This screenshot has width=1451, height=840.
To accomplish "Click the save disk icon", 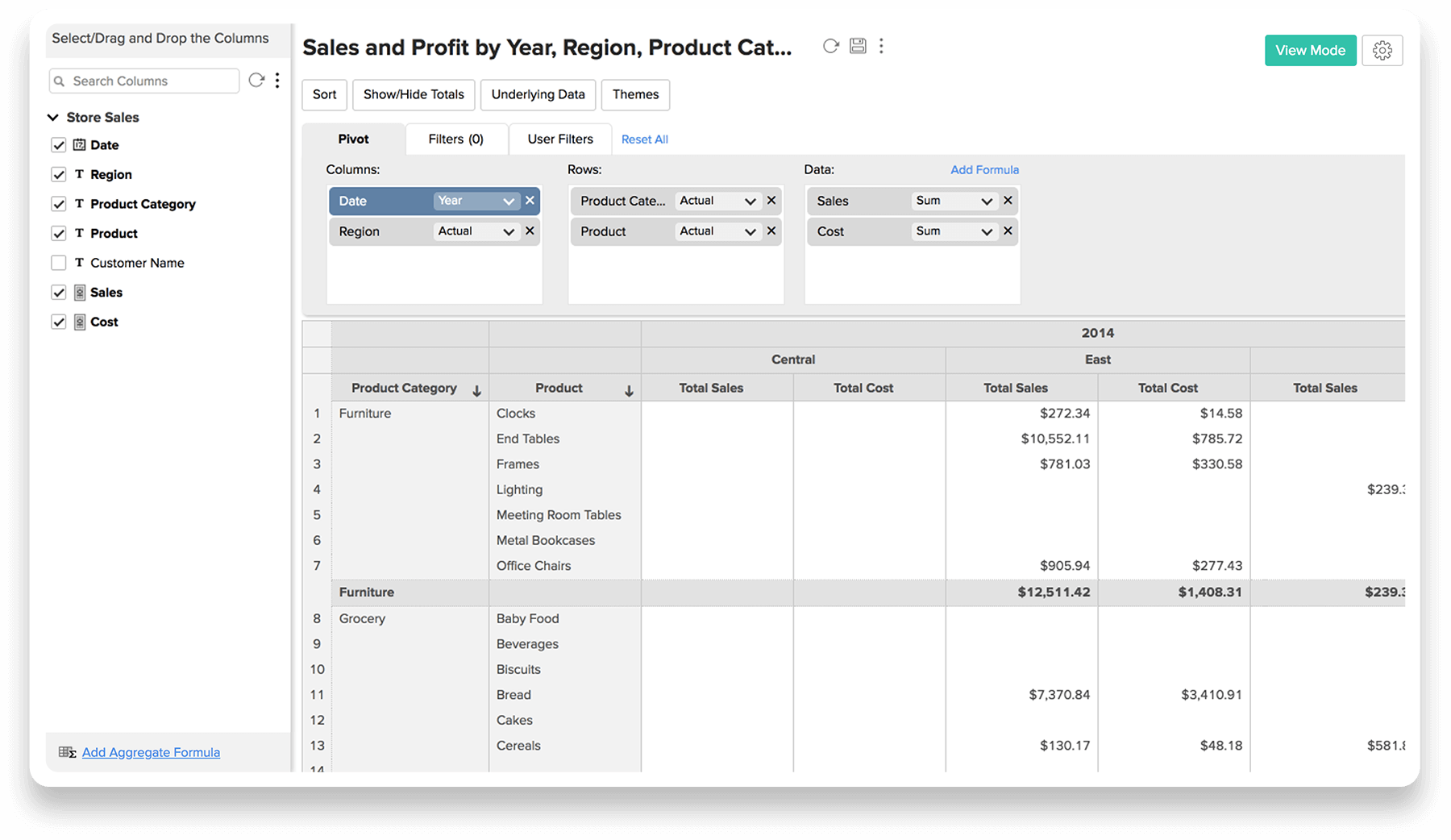I will (x=858, y=46).
